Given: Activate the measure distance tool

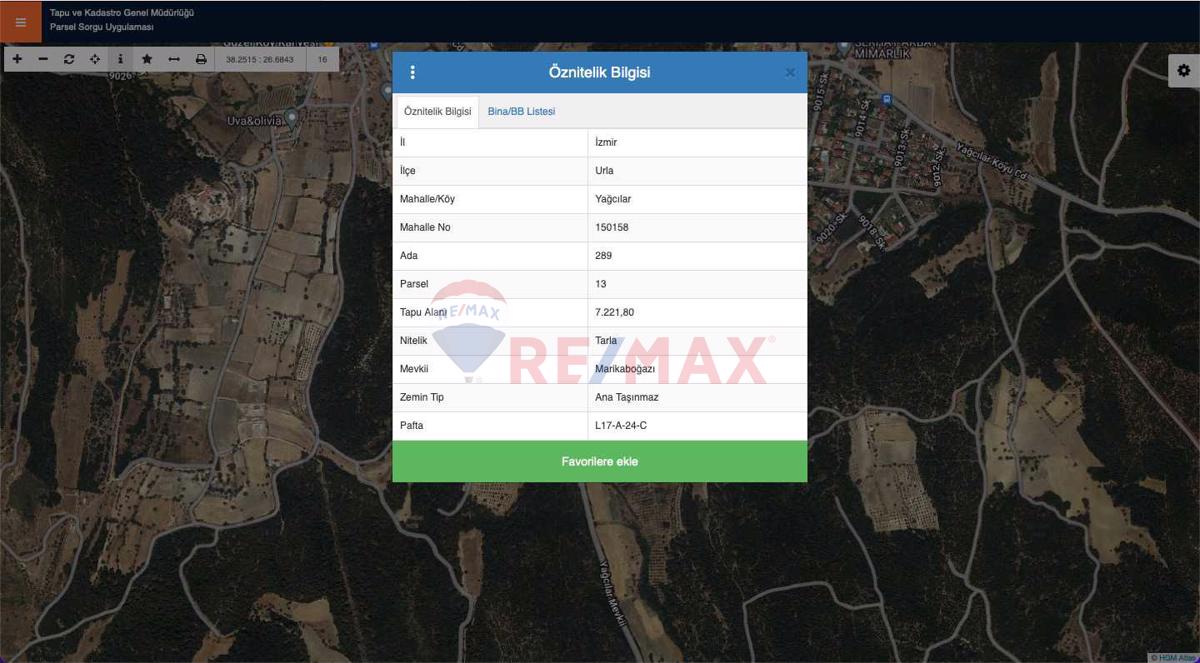Looking at the screenshot, I should 172,59.
